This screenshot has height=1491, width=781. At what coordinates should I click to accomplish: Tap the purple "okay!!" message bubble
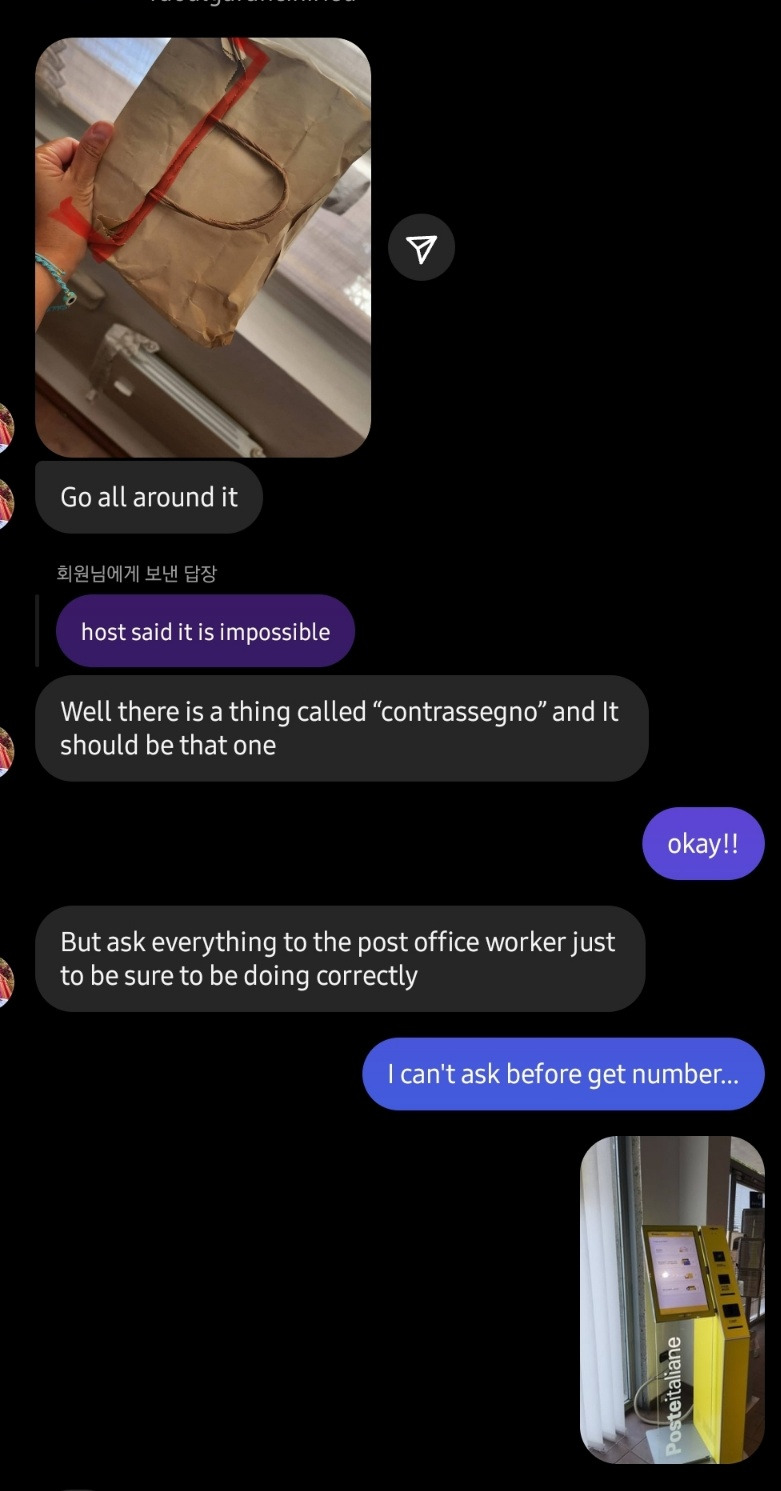tap(702, 843)
